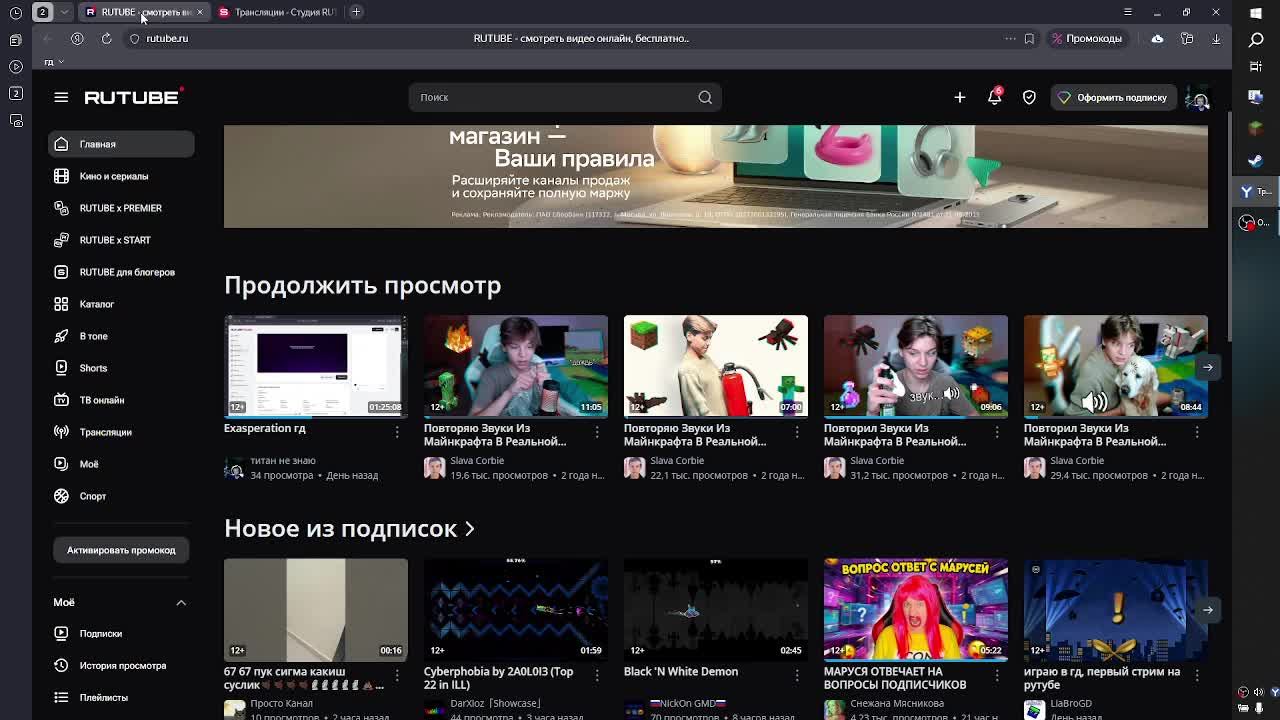The image size is (1280, 720).
Task: Click the RUTUBE logo
Action: point(132,97)
